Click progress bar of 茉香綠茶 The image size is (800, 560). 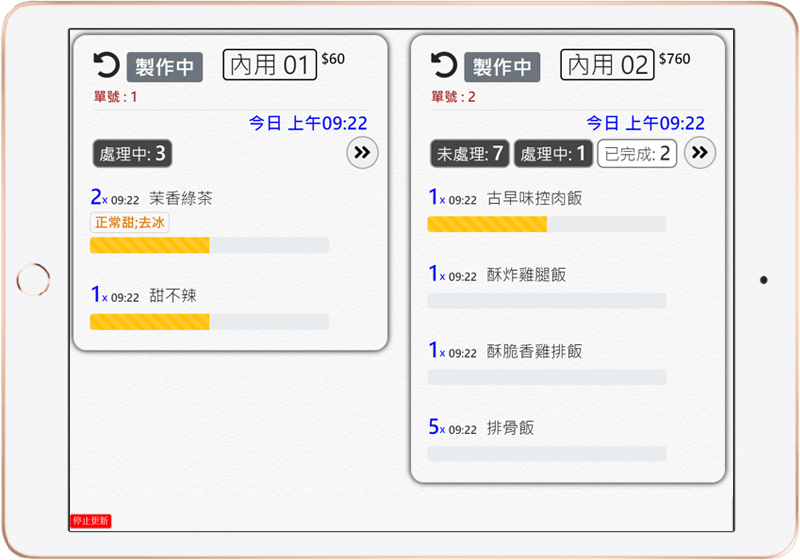click(209, 246)
